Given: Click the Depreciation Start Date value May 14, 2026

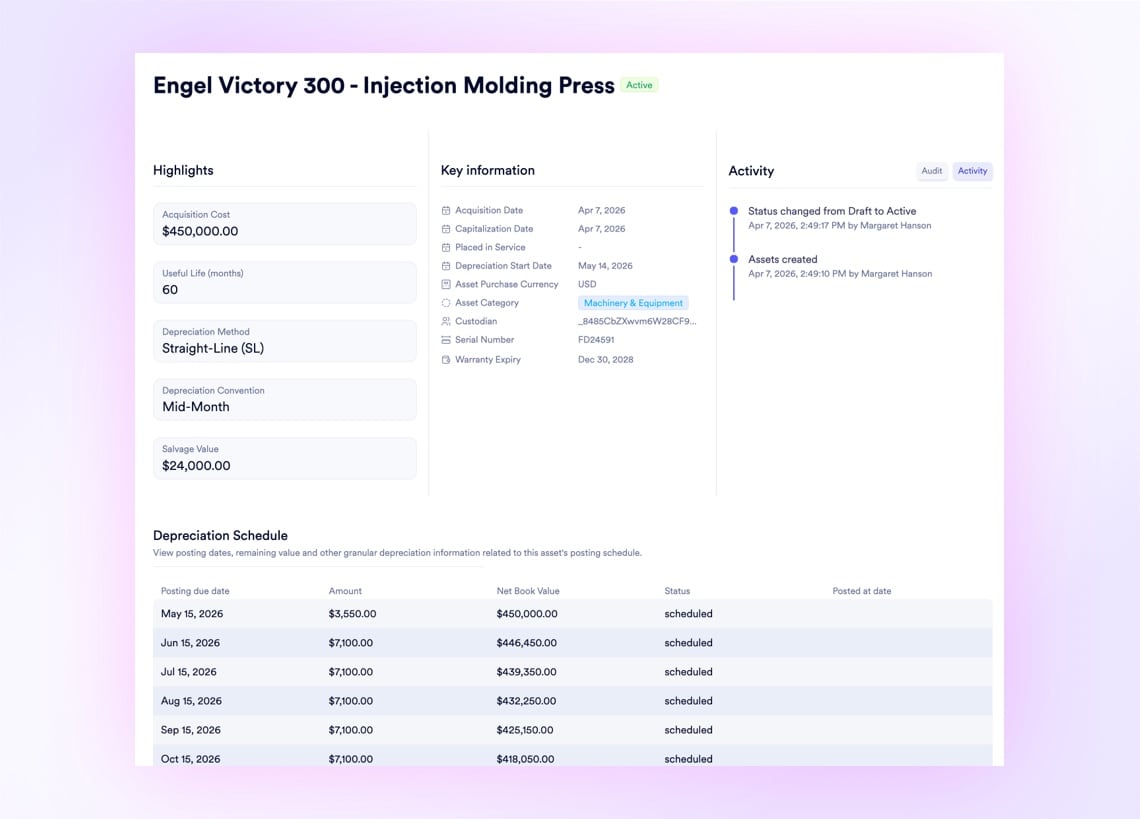Looking at the screenshot, I should [x=605, y=266].
